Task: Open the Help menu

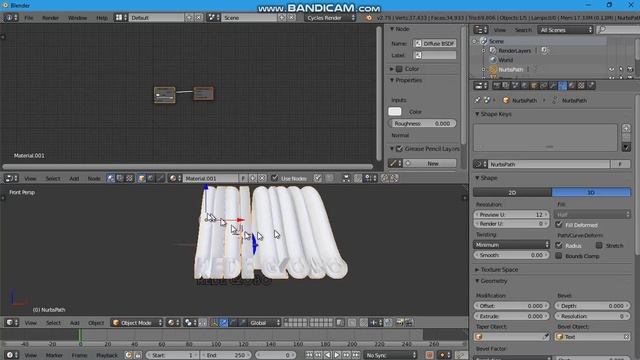Action: click(x=102, y=18)
